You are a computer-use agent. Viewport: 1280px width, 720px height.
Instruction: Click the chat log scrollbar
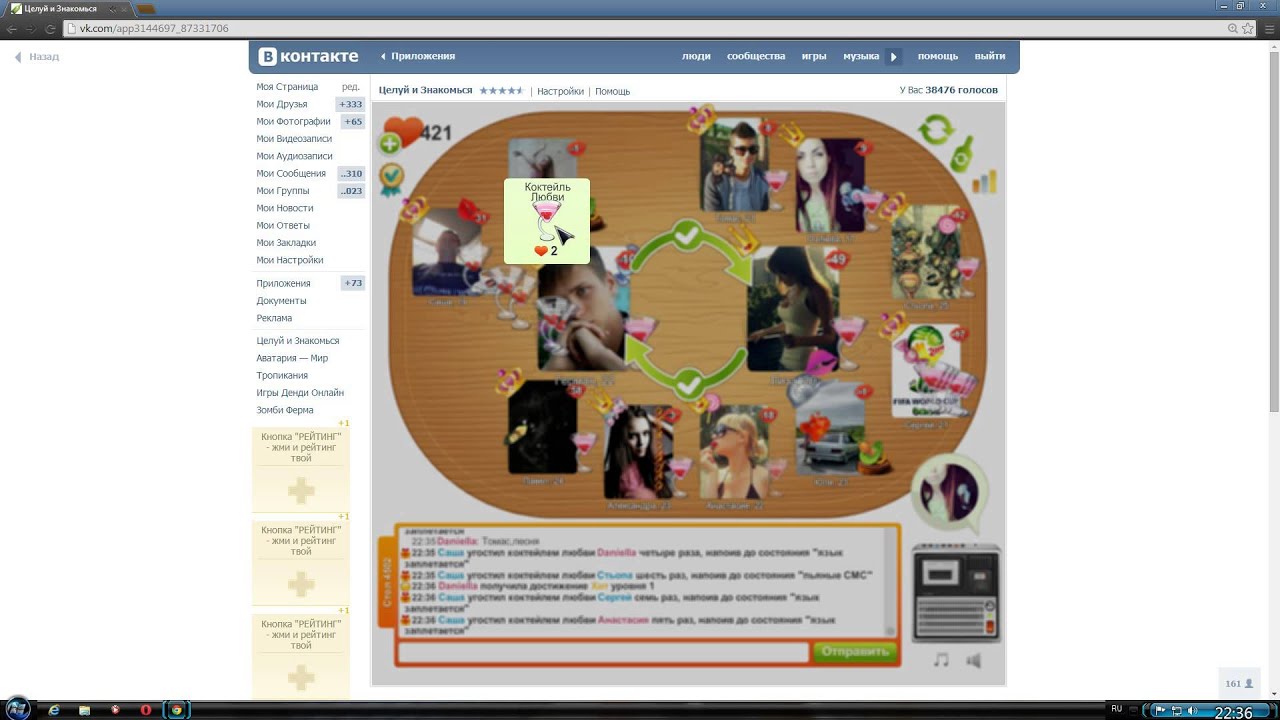pos(890,582)
